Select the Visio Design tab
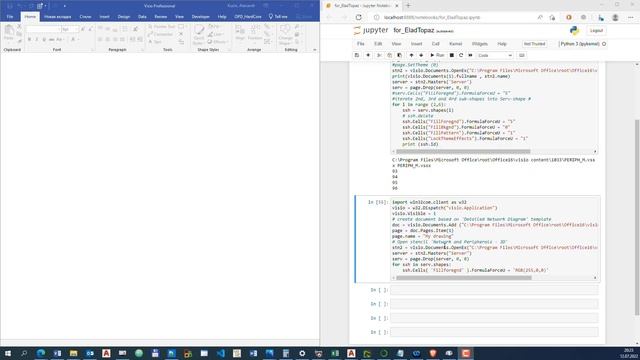This screenshot has height=360, width=640. click(x=124, y=17)
